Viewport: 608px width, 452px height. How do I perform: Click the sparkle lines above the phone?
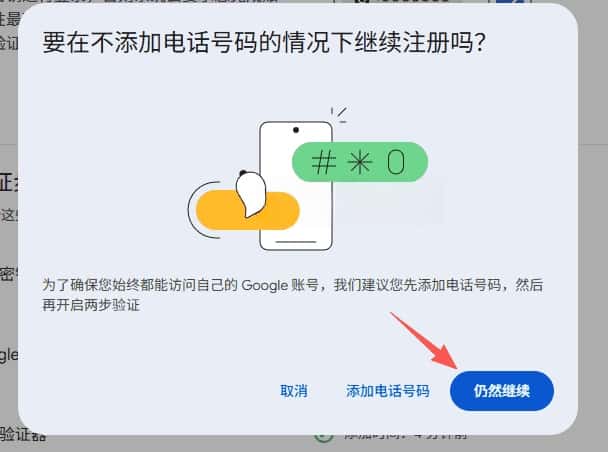tap(339, 115)
